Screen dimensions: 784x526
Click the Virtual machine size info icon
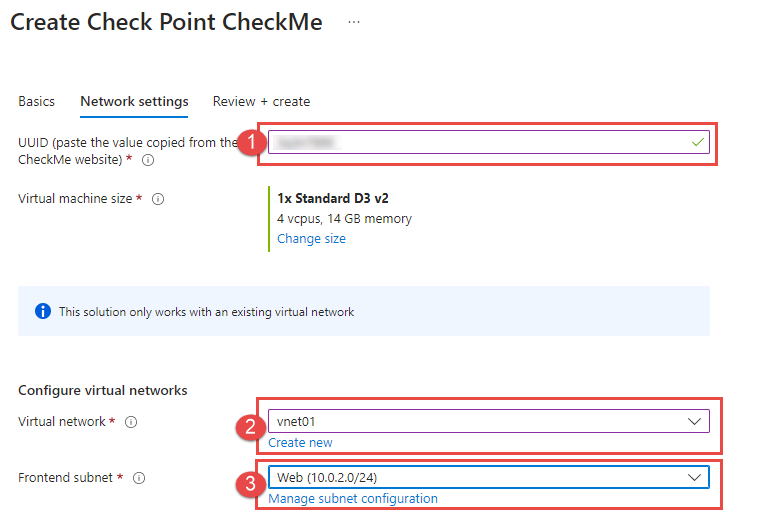pyautogui.click(x=158, y=199)
